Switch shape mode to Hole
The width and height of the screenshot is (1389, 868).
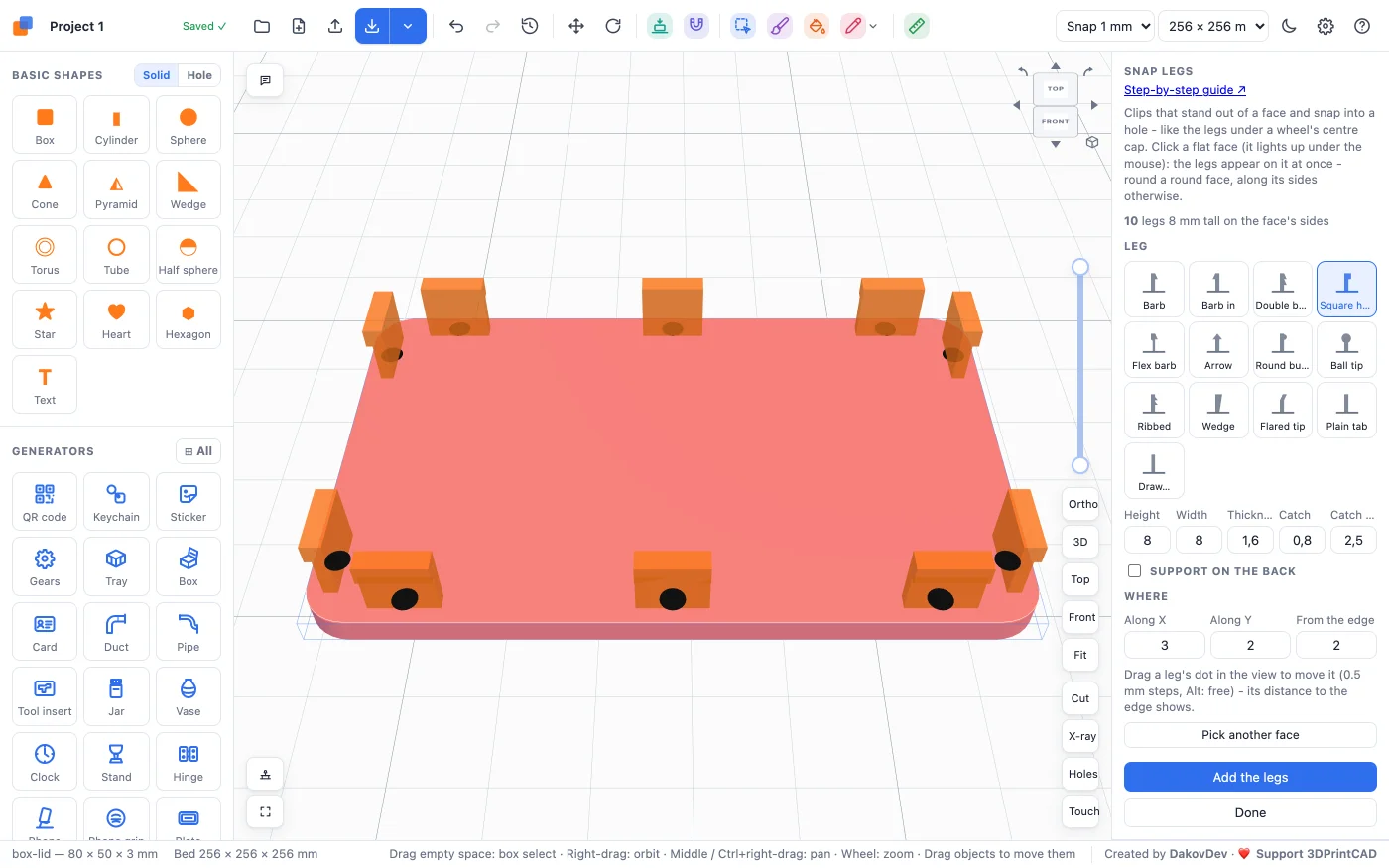(199, 75)
